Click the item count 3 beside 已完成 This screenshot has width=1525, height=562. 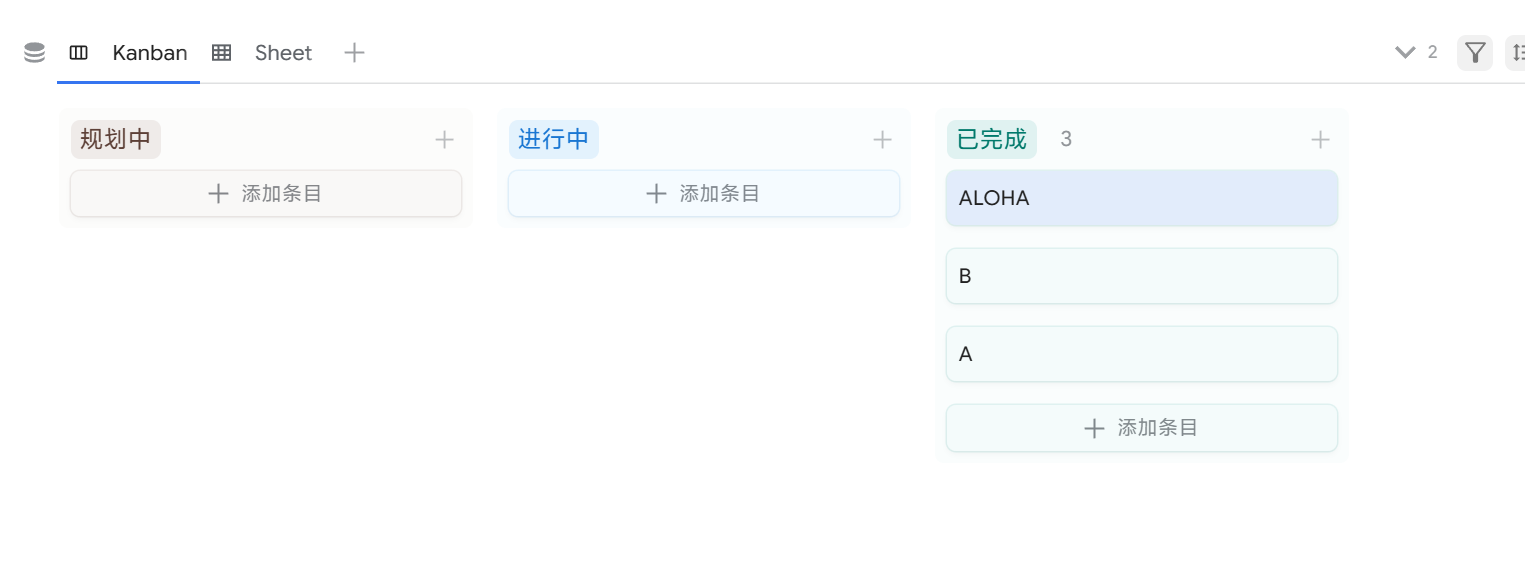coord(1066,139)
